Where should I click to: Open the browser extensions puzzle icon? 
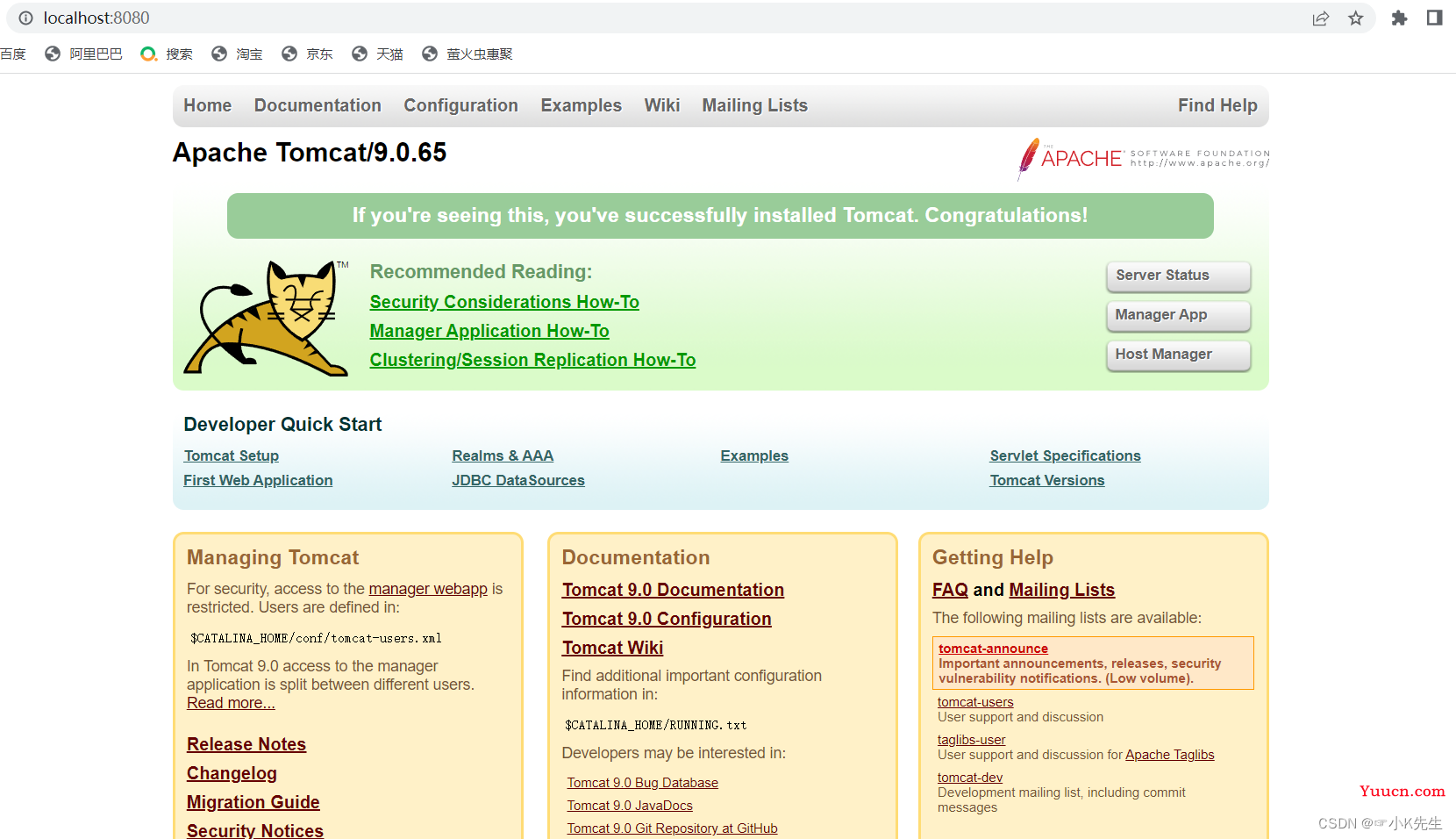tap(1400, 18)
